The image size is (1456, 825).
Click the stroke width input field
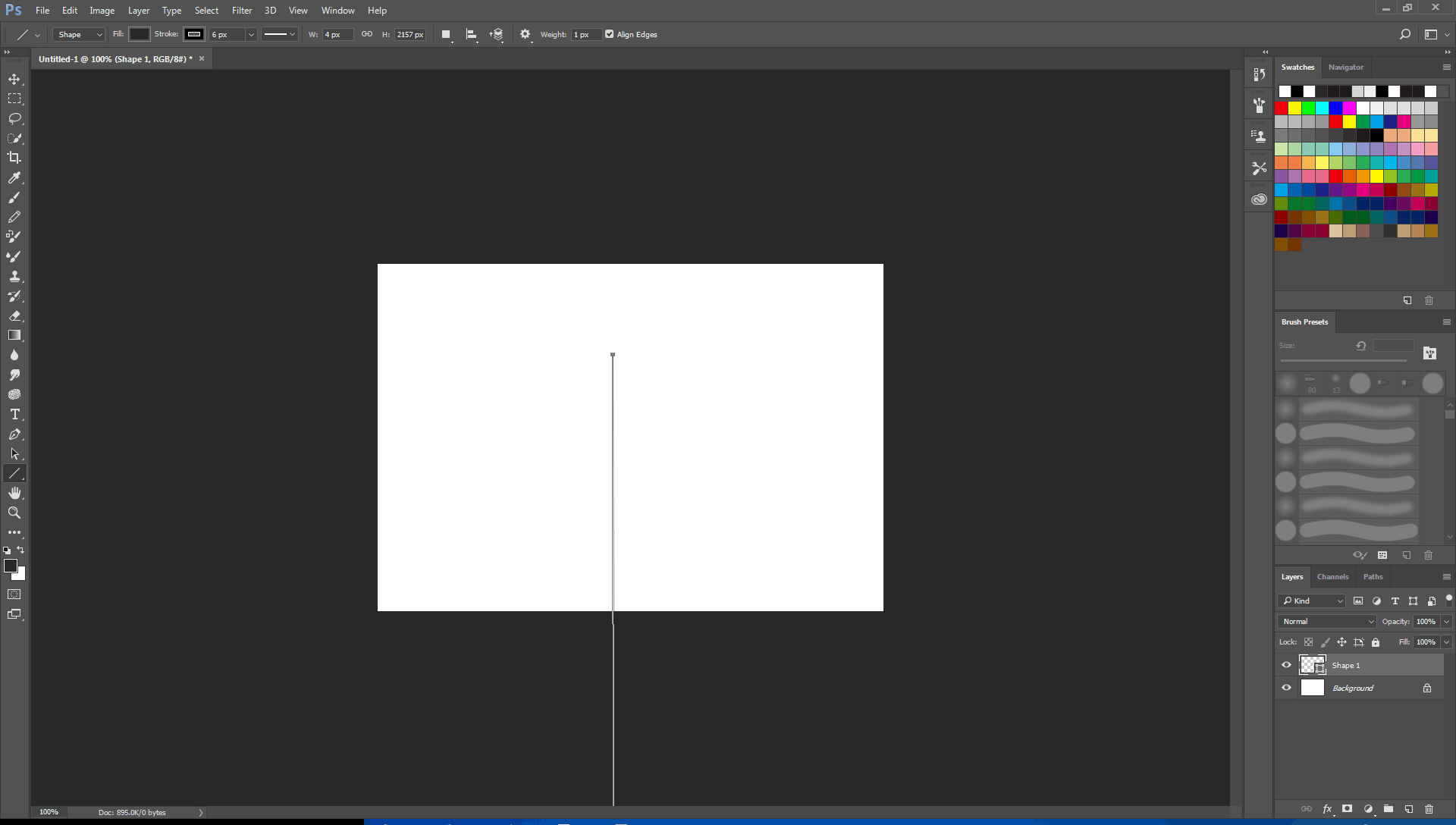pos(224,34)
